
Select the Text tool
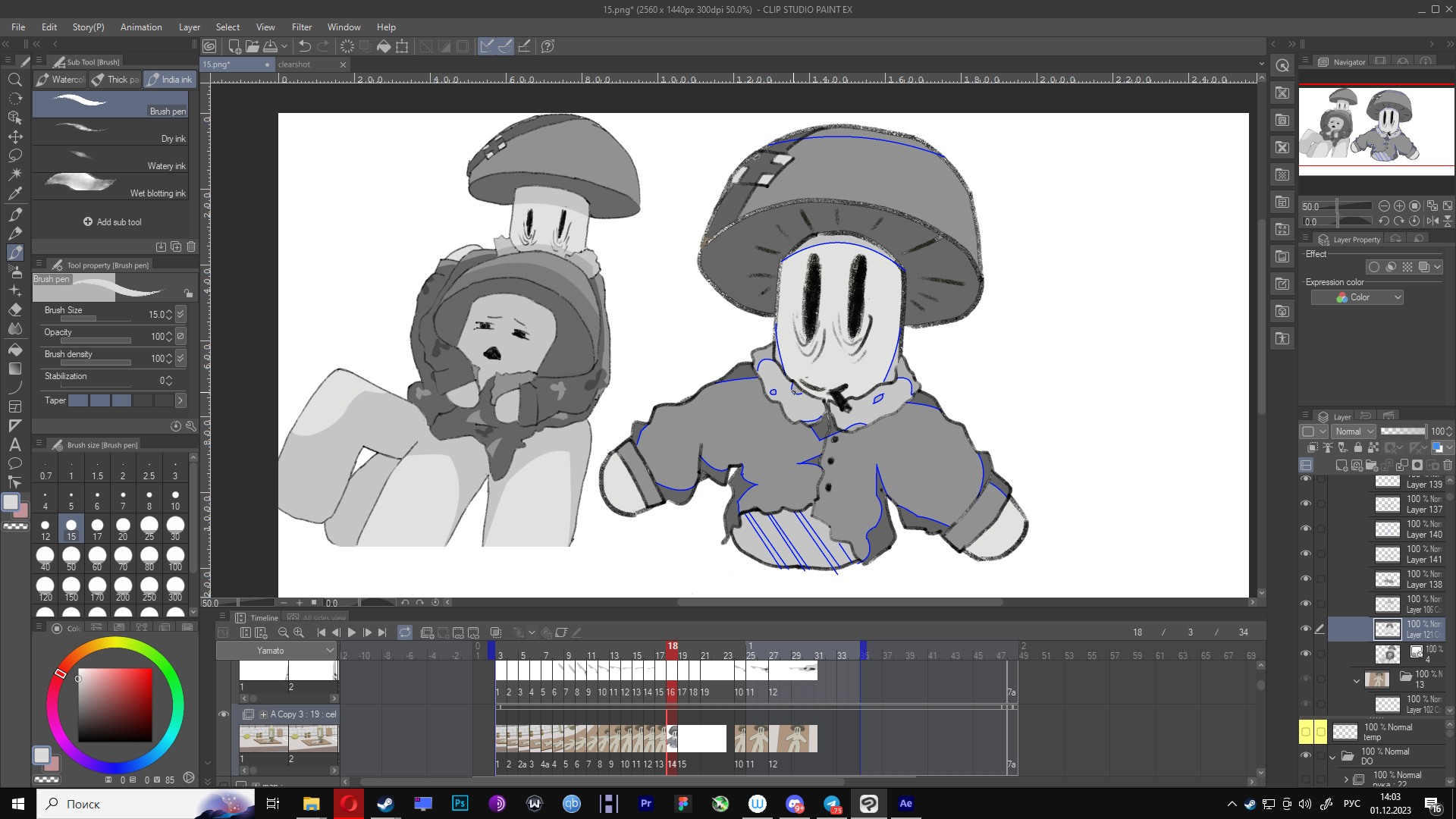click(15, 444)
